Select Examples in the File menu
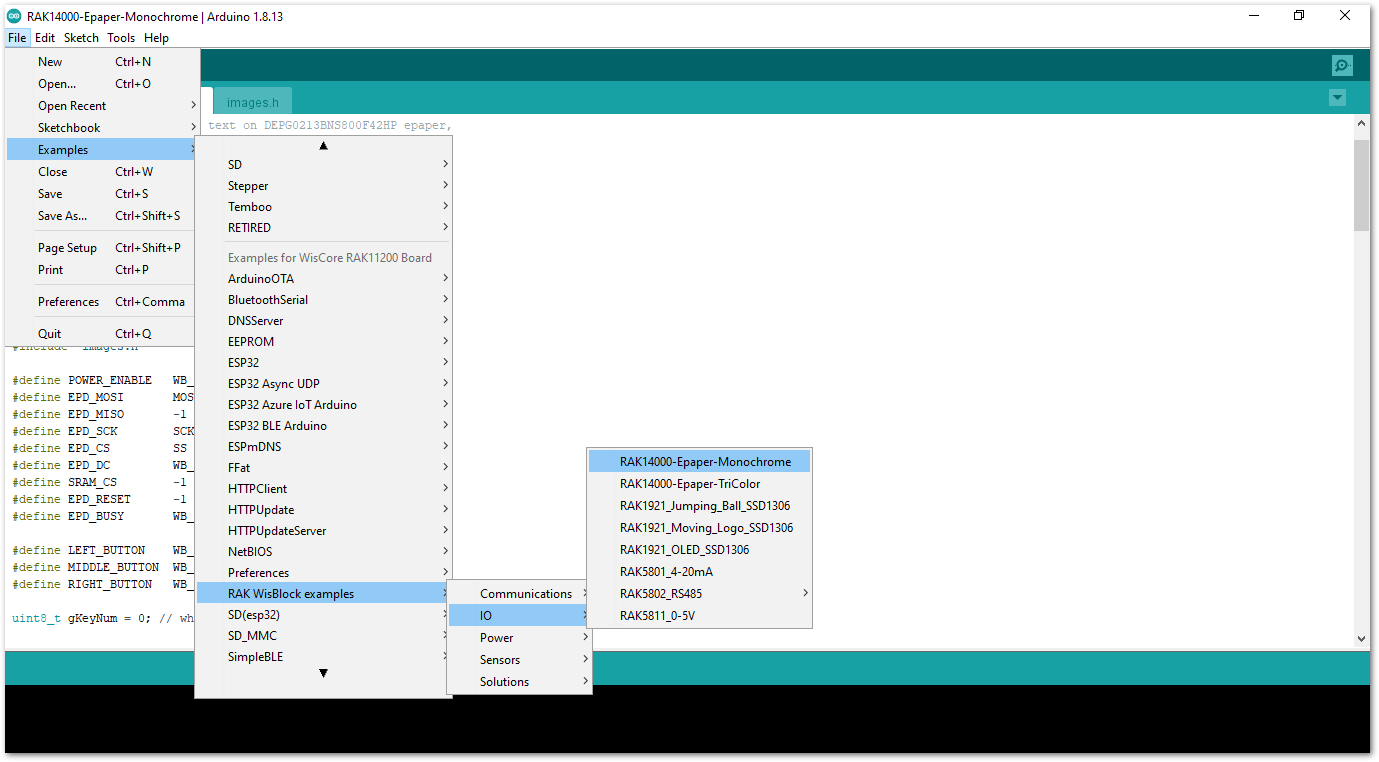The height and width of the screenshot is (762, 1379). pos(102,150)
